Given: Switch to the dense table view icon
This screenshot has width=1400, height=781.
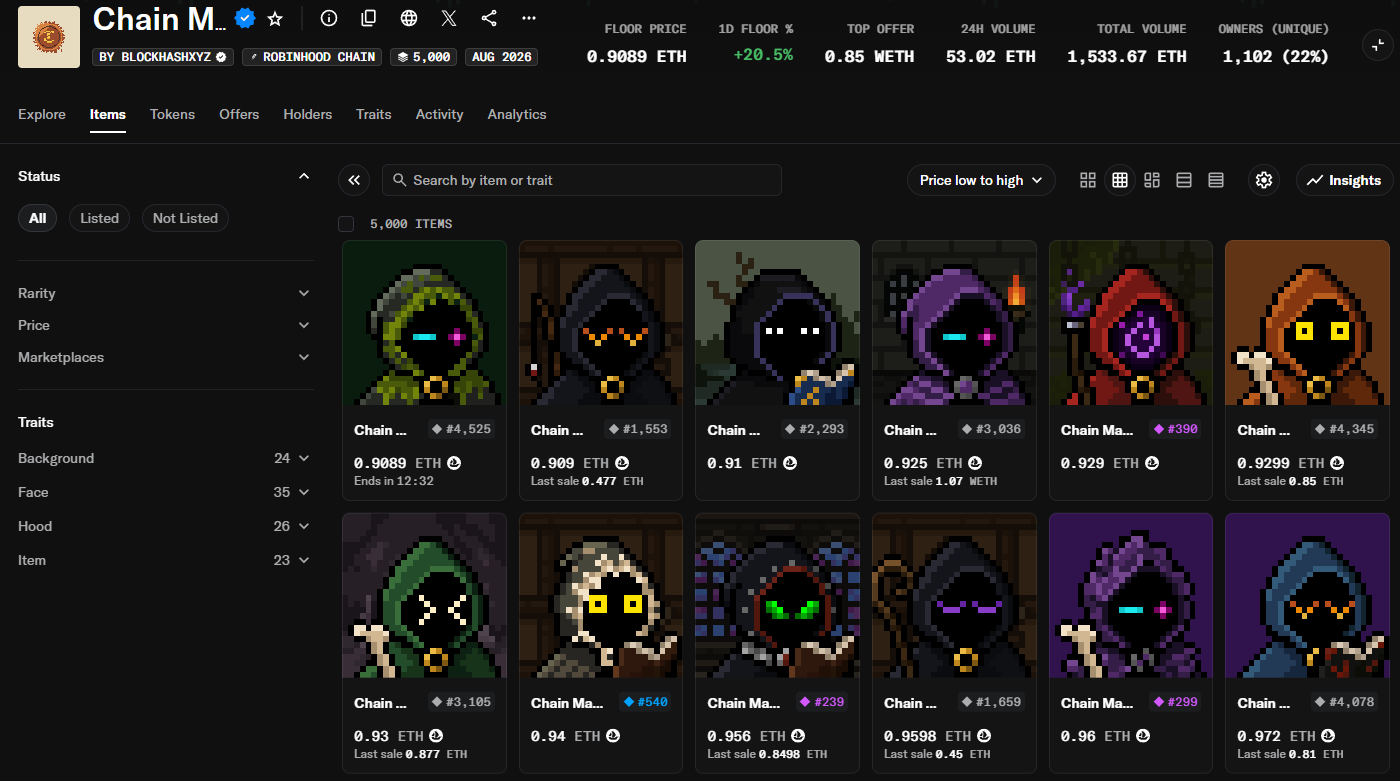Looking at the screenshot, I should click(x=1216, y=180).
